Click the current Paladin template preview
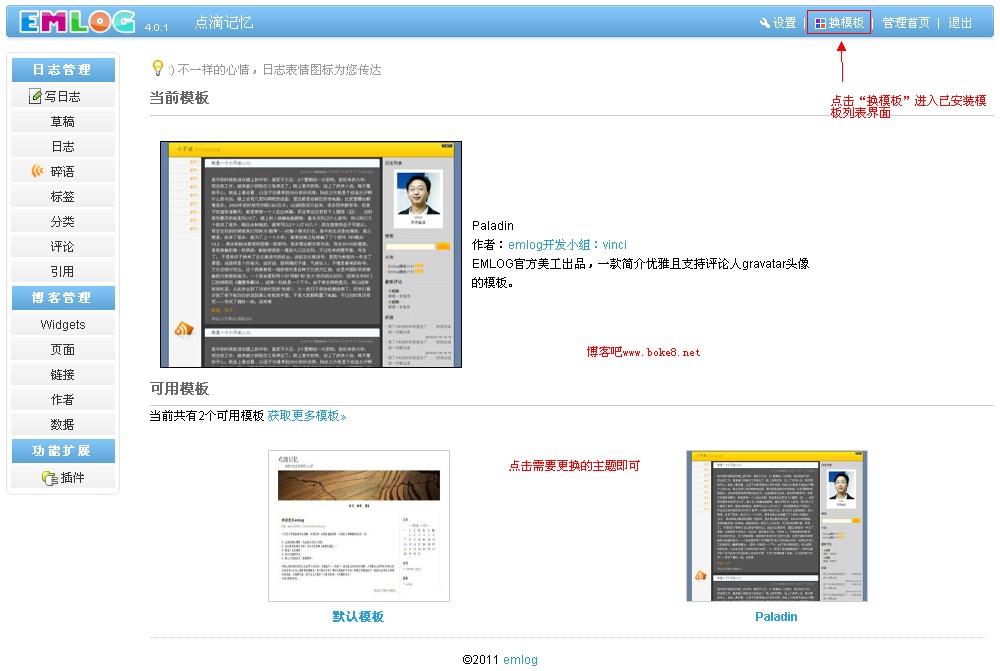The image size is (1000, 671). (311, 254)
